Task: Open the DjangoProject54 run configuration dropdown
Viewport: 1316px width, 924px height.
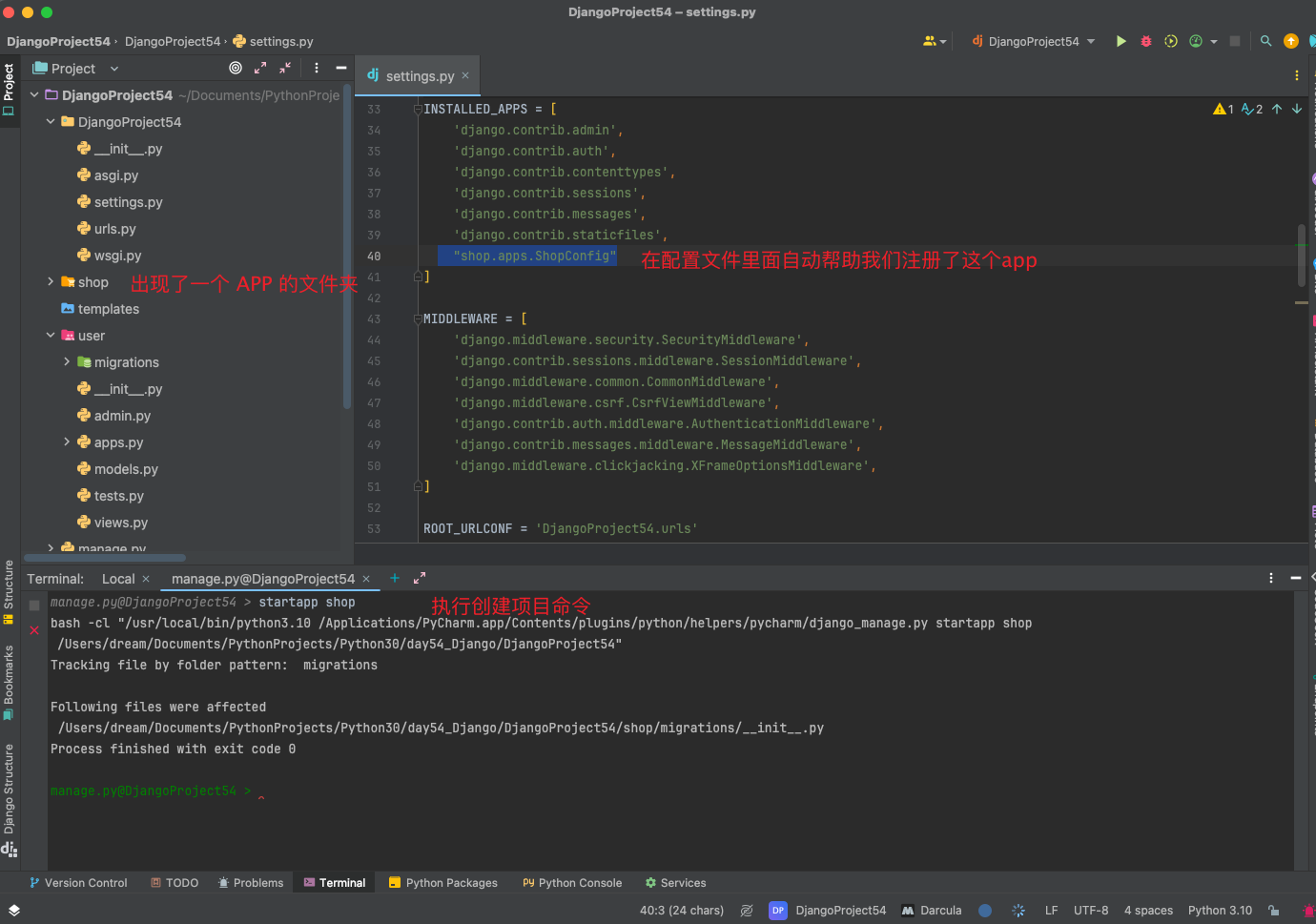Action: tap(1034, 41)
